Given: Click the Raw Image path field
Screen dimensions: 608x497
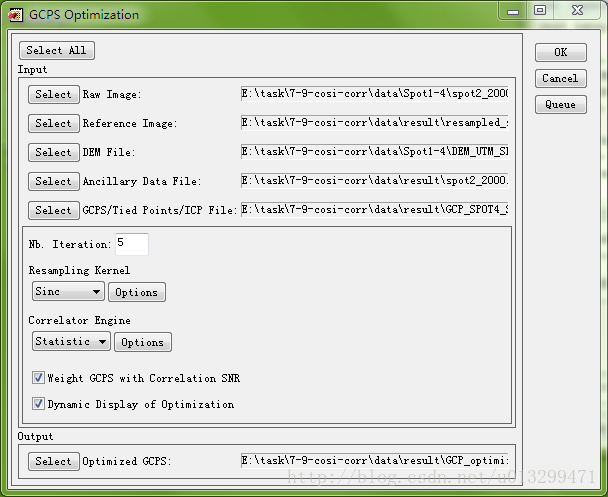Looking at the screenshot, I should pyautogui.click(x=375, y=94).
